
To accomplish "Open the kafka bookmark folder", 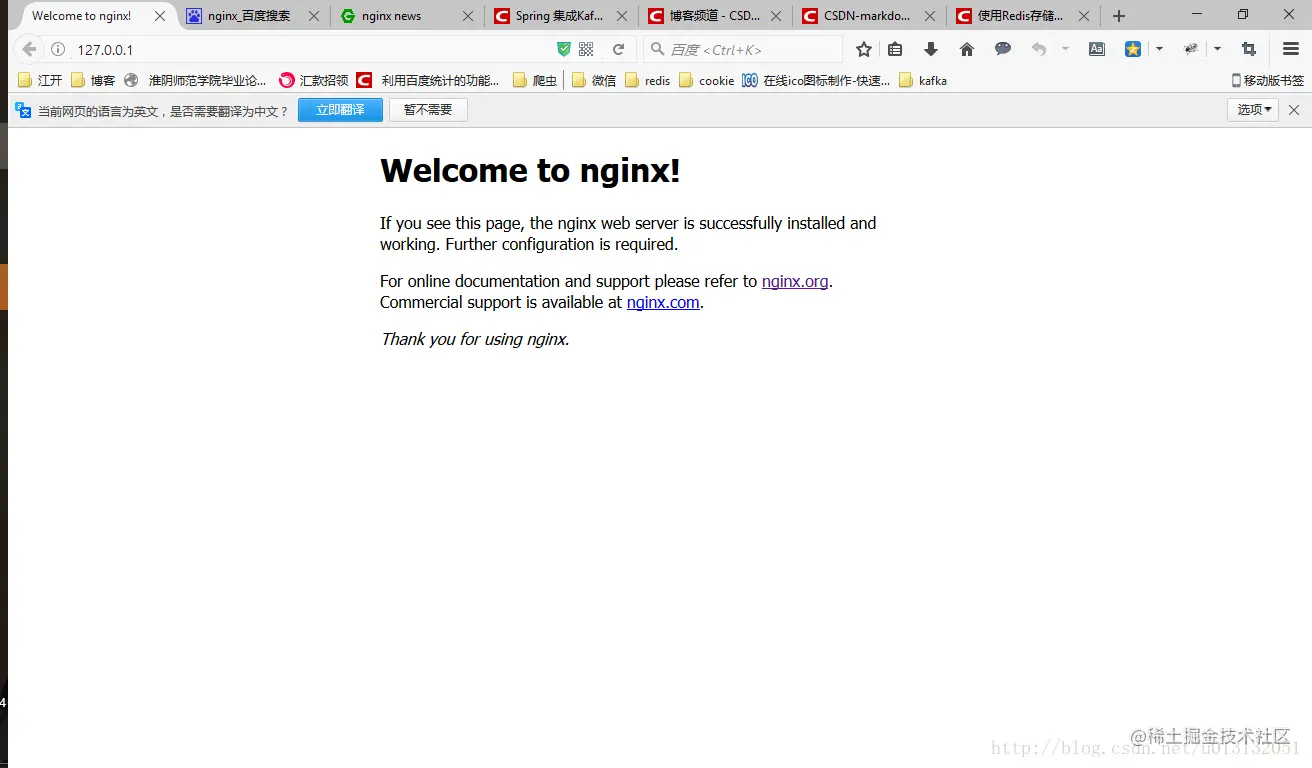I will coord(923,81).
